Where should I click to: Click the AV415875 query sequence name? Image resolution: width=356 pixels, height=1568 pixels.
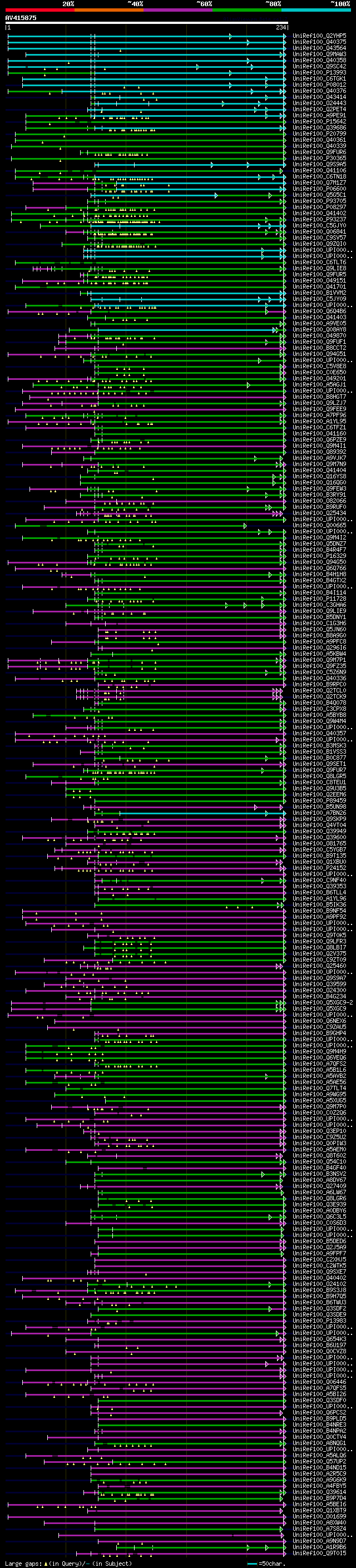point(21,18)
